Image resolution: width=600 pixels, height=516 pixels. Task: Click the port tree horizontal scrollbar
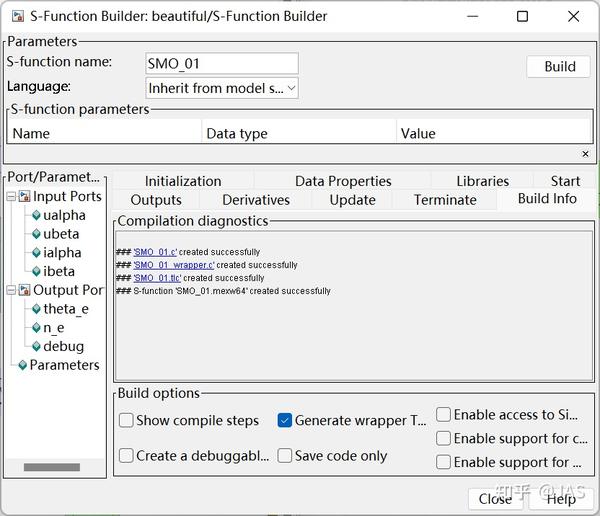[x=51, y=467]
